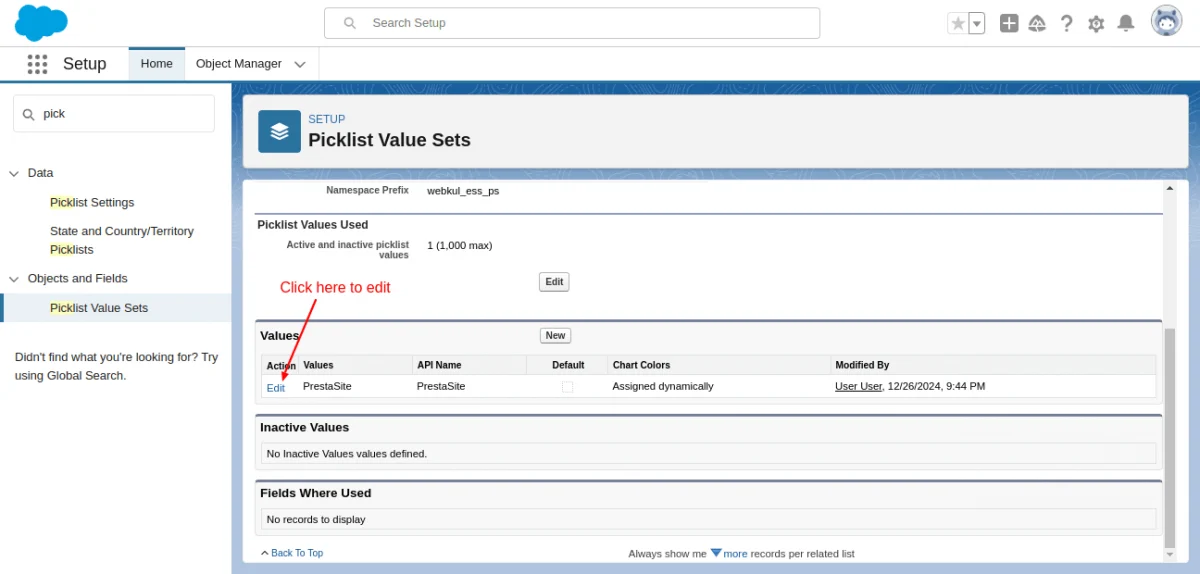Open the global actions plus icon
This screenshot has width=1200, height=574.
point(1009,23)
